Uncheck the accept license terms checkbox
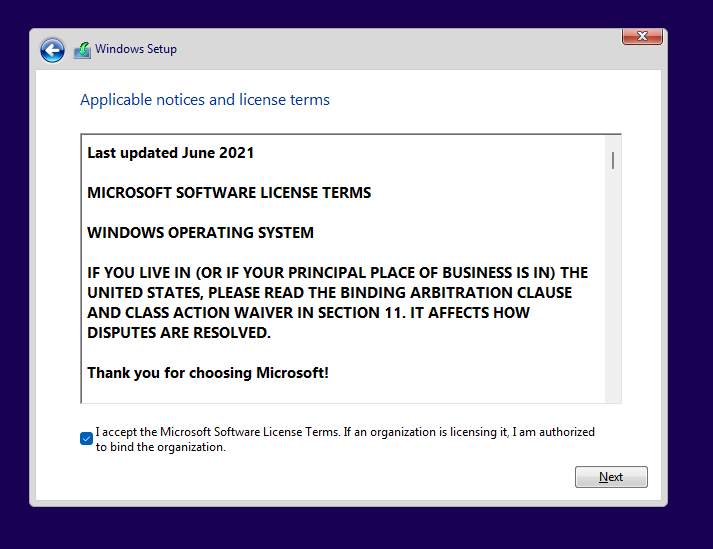This screenshot has height=549, width=713. [x=86, y=439]
